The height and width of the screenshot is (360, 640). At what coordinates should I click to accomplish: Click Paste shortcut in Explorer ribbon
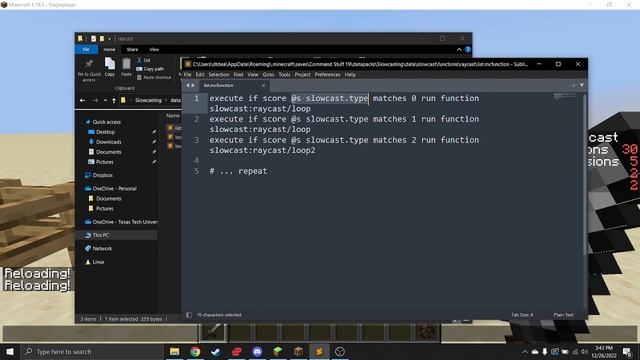click(x=154, y=77)
